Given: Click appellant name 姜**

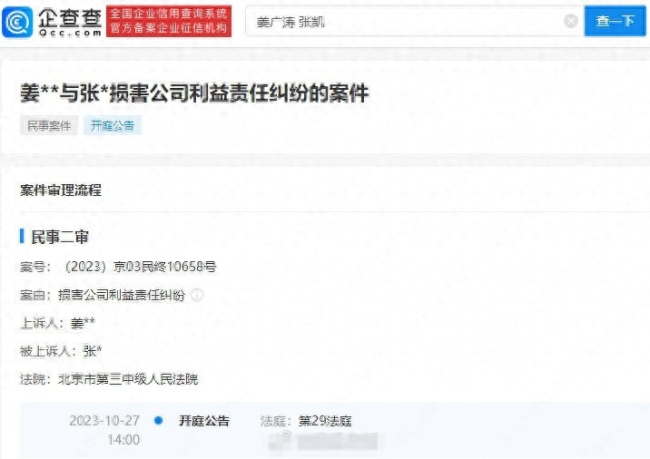Looking at the screenshot, I should (x=83, y=323).
